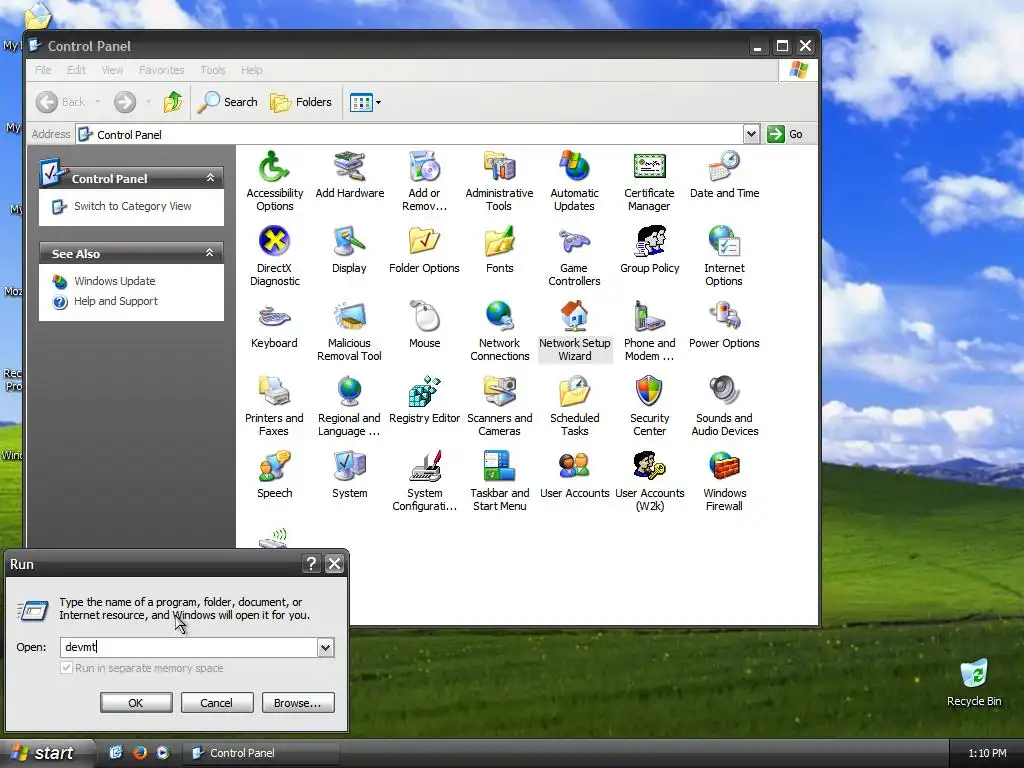Open the Back button history arrow
This screenshot has height=768, width=1024.
98,102
